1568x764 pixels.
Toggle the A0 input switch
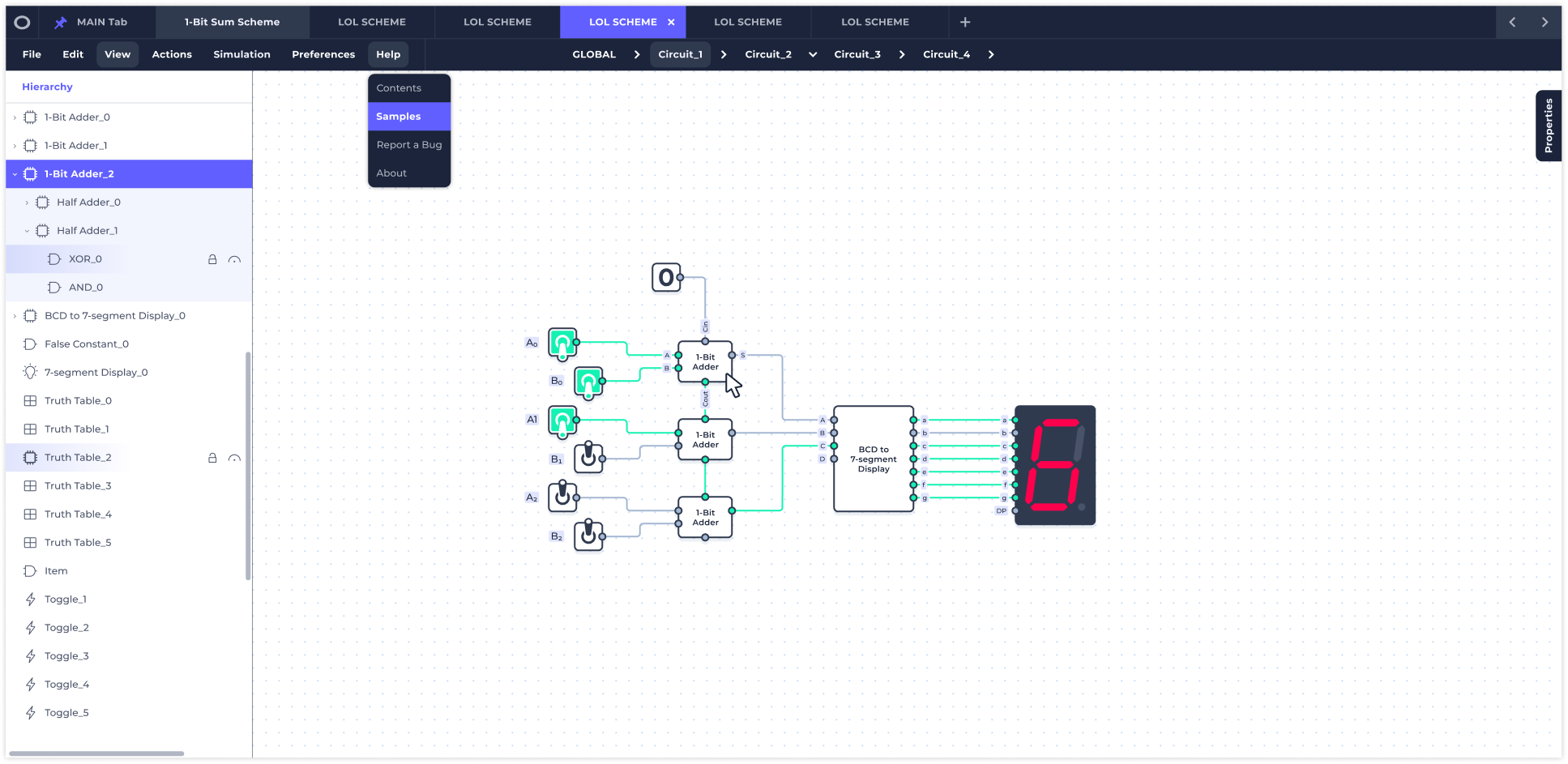562,343
